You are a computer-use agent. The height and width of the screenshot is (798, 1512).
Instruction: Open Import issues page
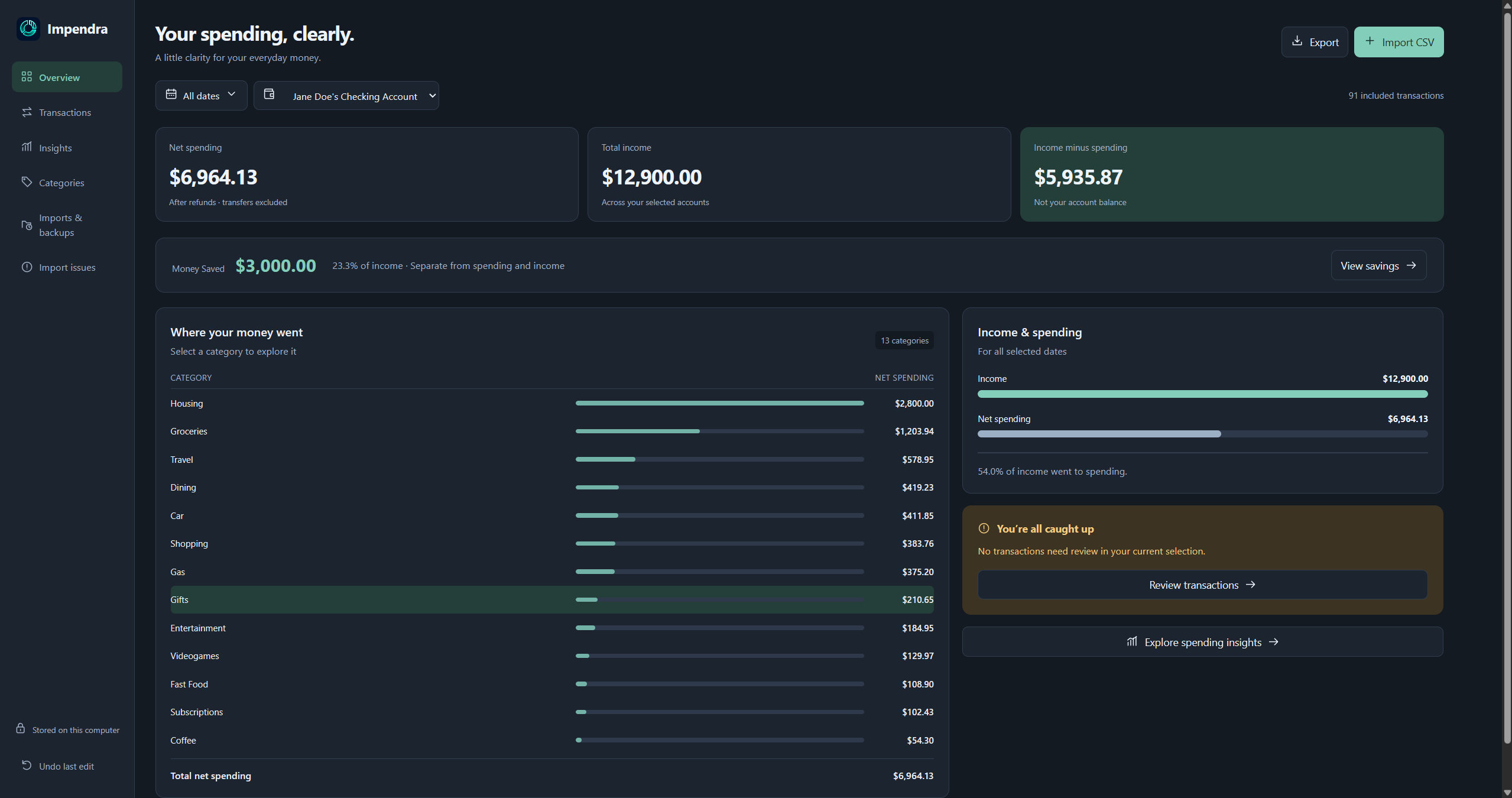coord(67,267)
